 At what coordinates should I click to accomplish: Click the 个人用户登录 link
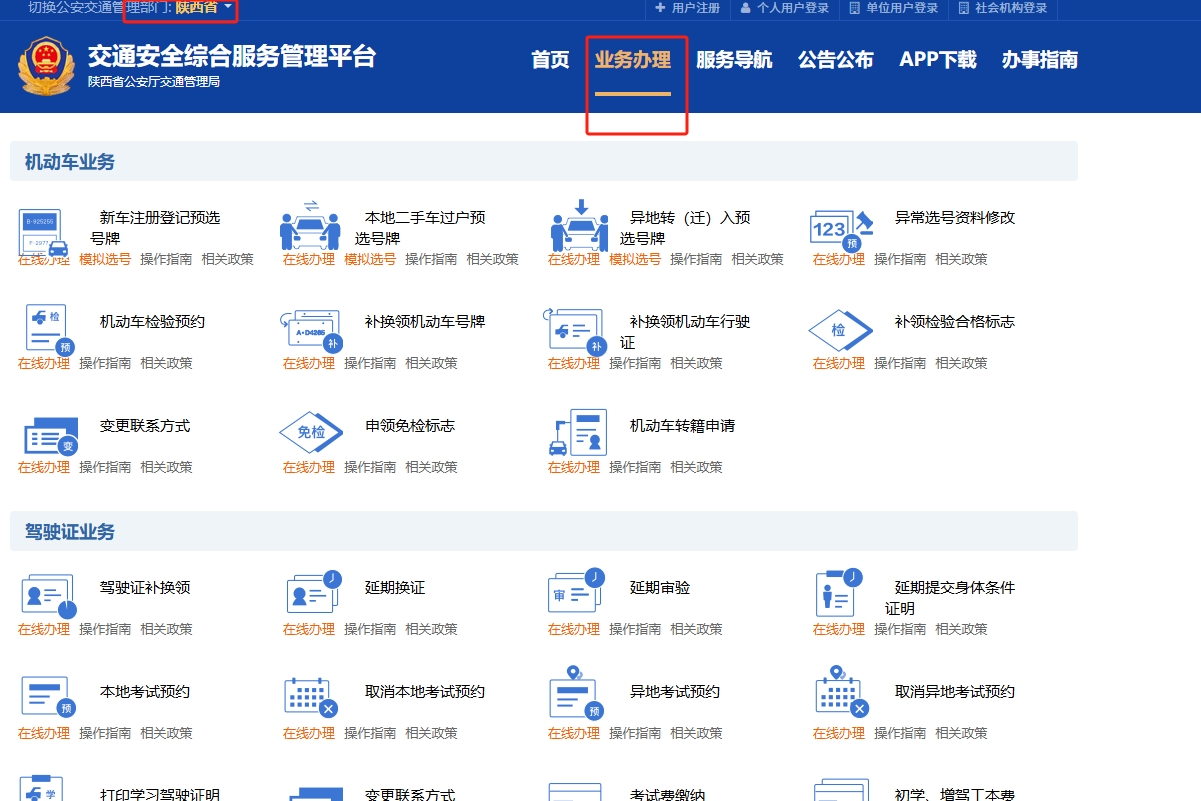[x=785, y=8]
